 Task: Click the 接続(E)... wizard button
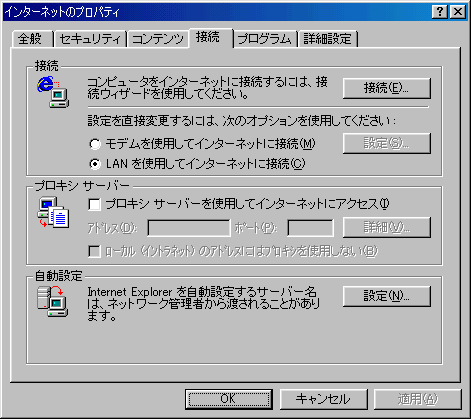387,88
